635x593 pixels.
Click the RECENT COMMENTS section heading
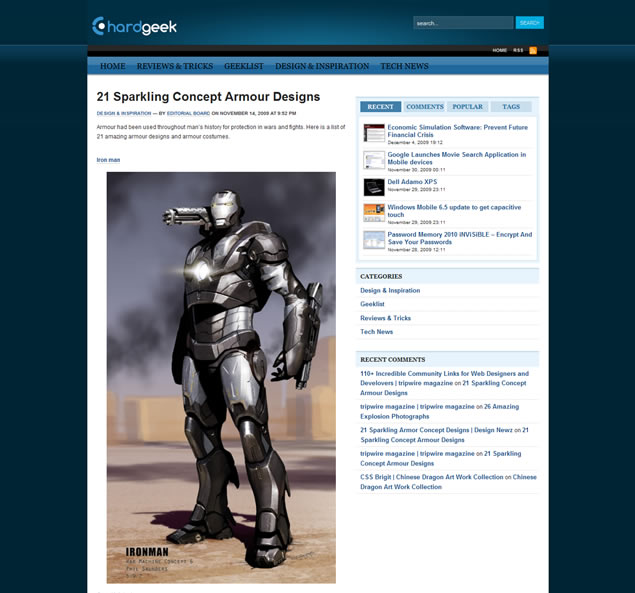point(392,360)
